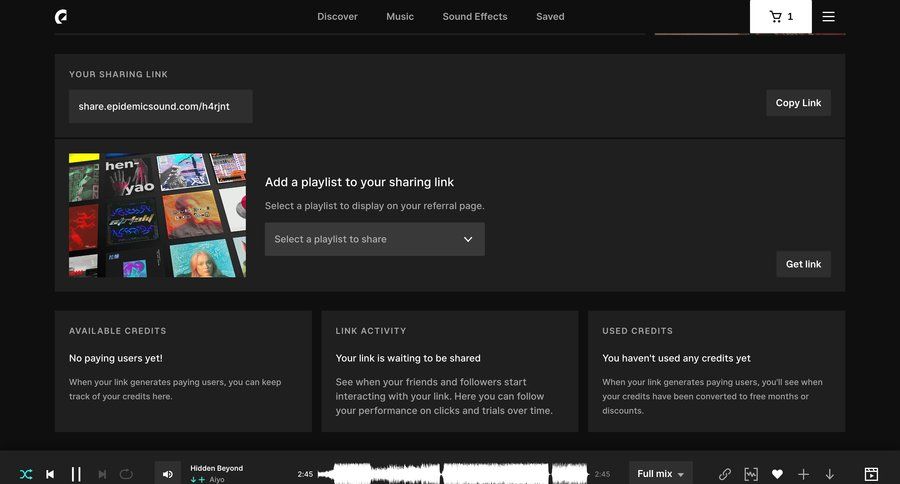Click the AVAILABLE CREDITS heading
Image resolution: width=900 pixels, height=484 pixels.
pos(118,331)
